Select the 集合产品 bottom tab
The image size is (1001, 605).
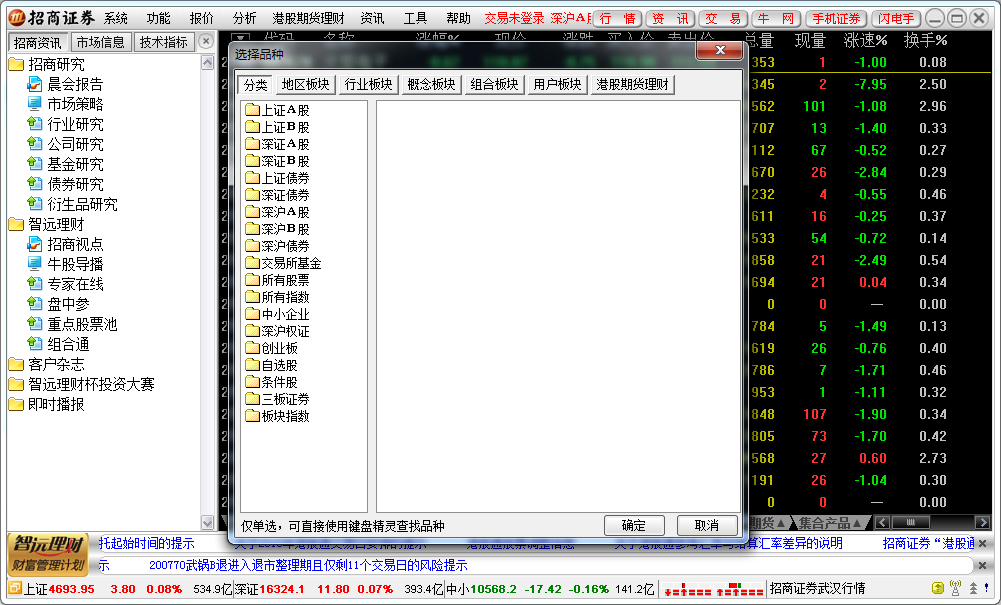[831, 523]
